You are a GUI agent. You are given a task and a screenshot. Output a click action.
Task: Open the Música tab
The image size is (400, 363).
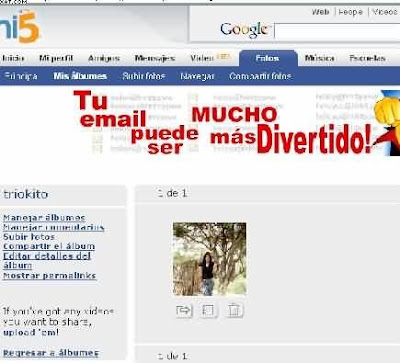pos(319,58)
